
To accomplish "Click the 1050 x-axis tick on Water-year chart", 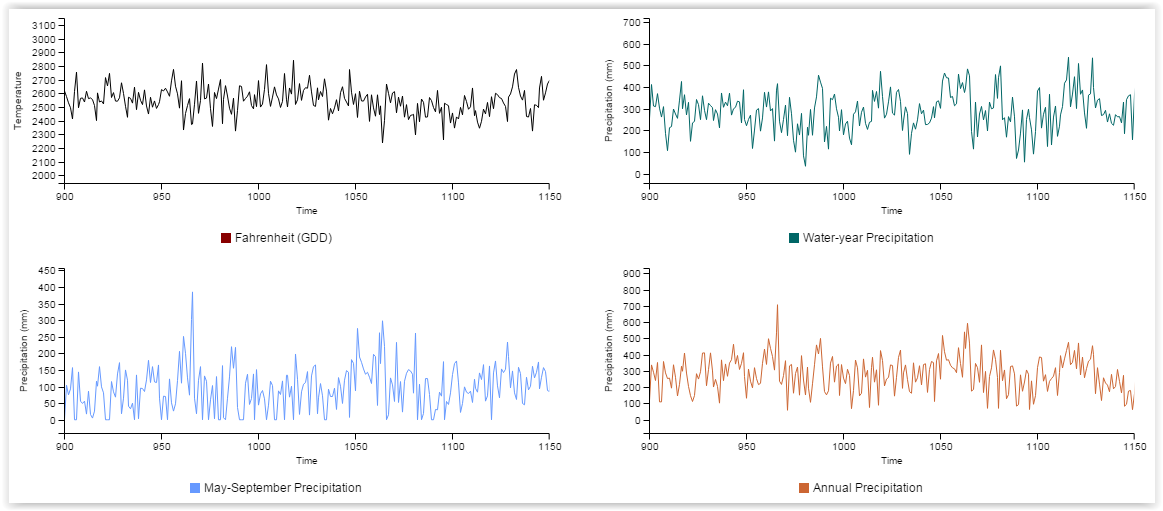I will (940, 197).
